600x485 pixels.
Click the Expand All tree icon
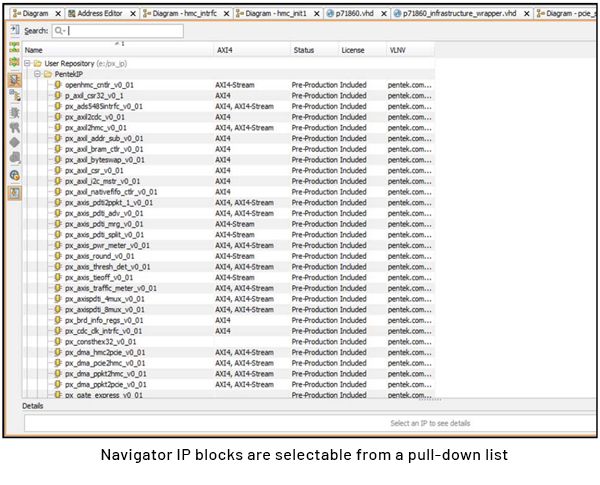[15, 62]
